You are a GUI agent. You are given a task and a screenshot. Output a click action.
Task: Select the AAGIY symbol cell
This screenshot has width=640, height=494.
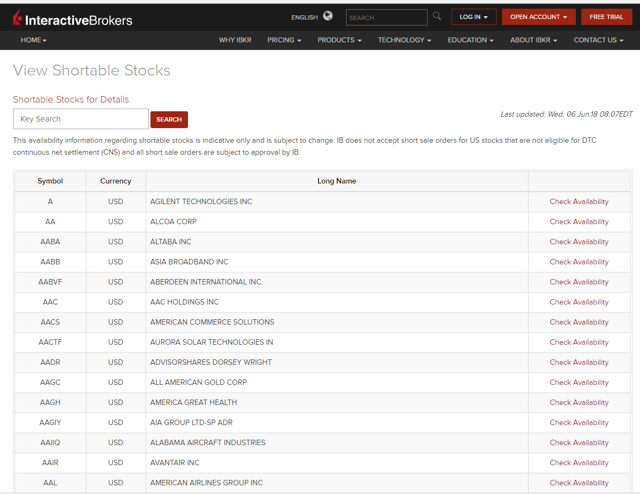[x=50, y=423]
